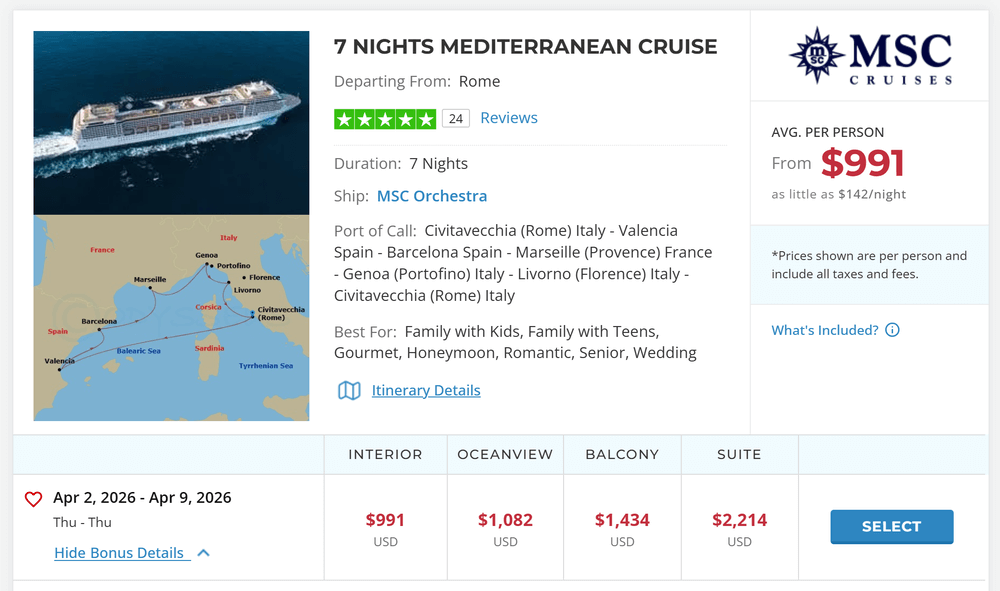Click the blue SELECT button
This screenshot has width=1000, height=591.
[x=892, y=527]
